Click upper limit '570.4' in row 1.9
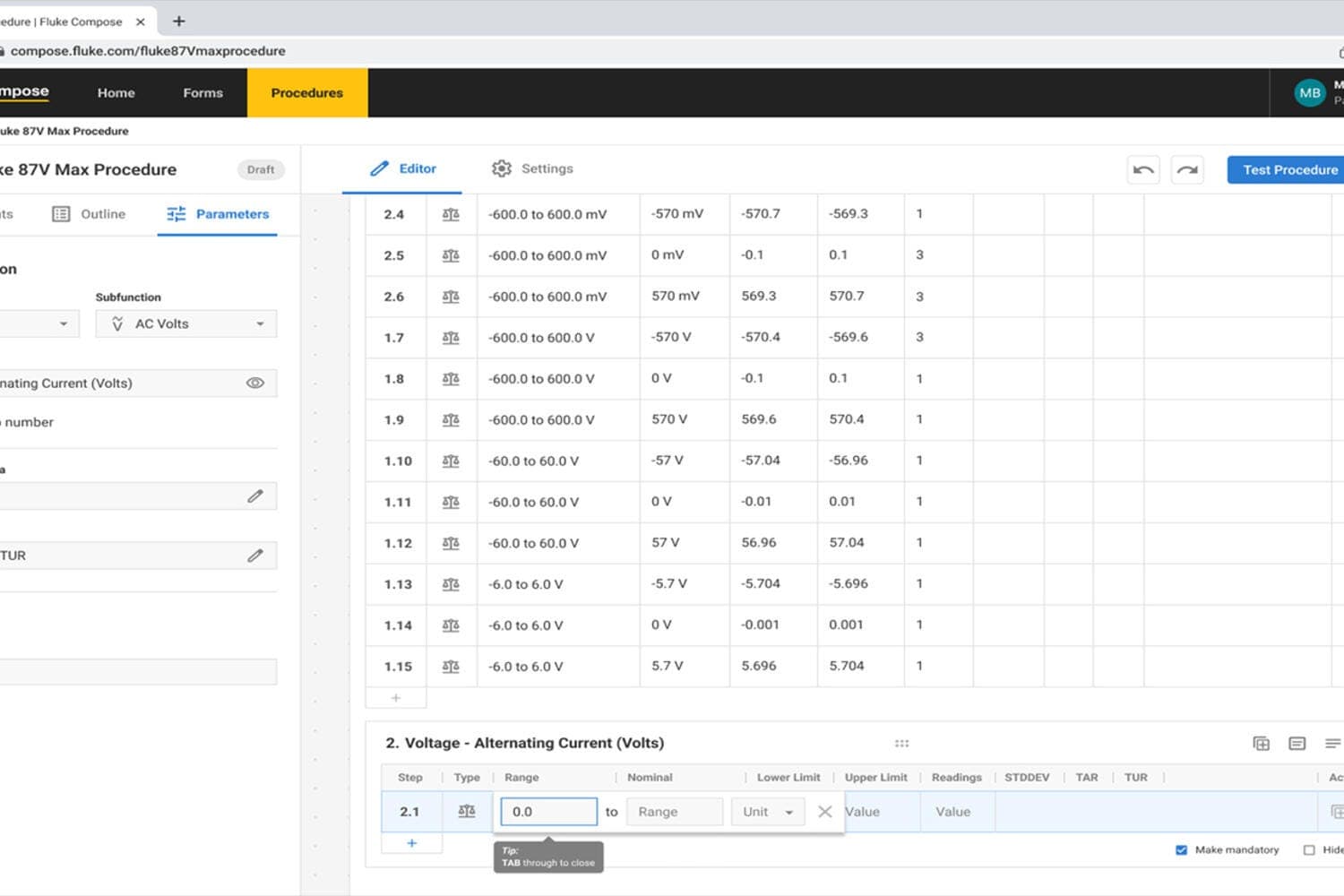Screen dimensions: 1344x896 click(847, 419)
